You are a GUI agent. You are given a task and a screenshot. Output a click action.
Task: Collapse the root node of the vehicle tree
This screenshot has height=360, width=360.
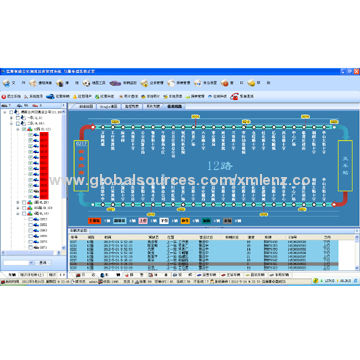pos(5,112)
